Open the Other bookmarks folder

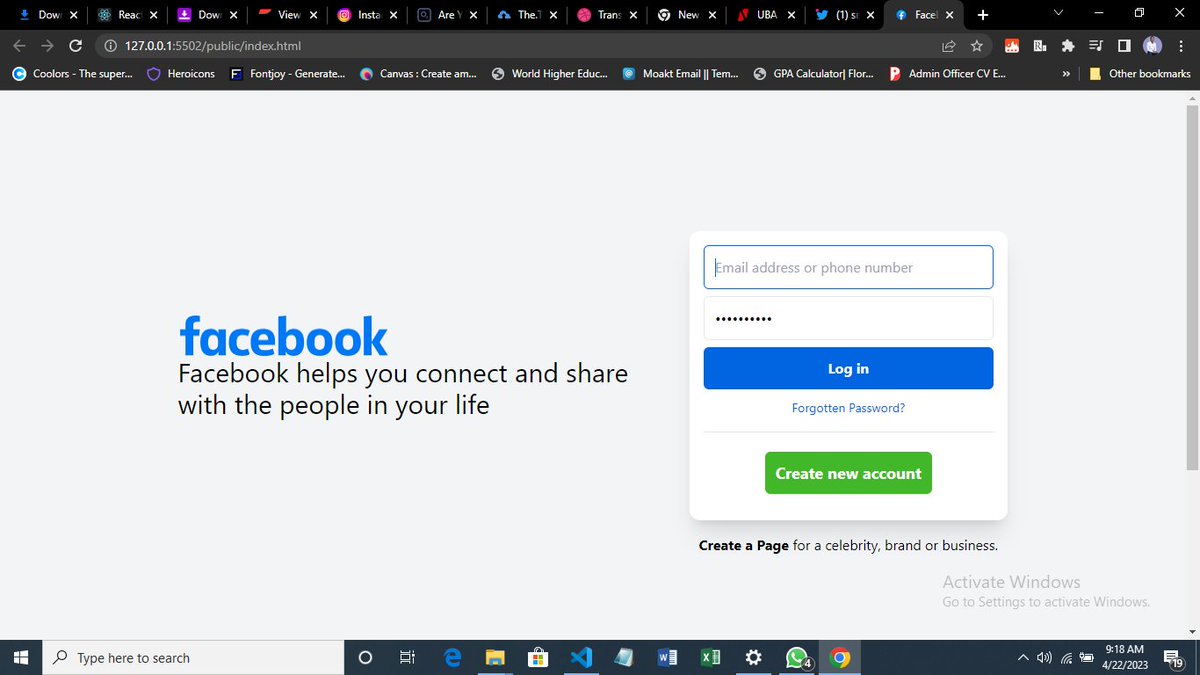pos(1140,74)
